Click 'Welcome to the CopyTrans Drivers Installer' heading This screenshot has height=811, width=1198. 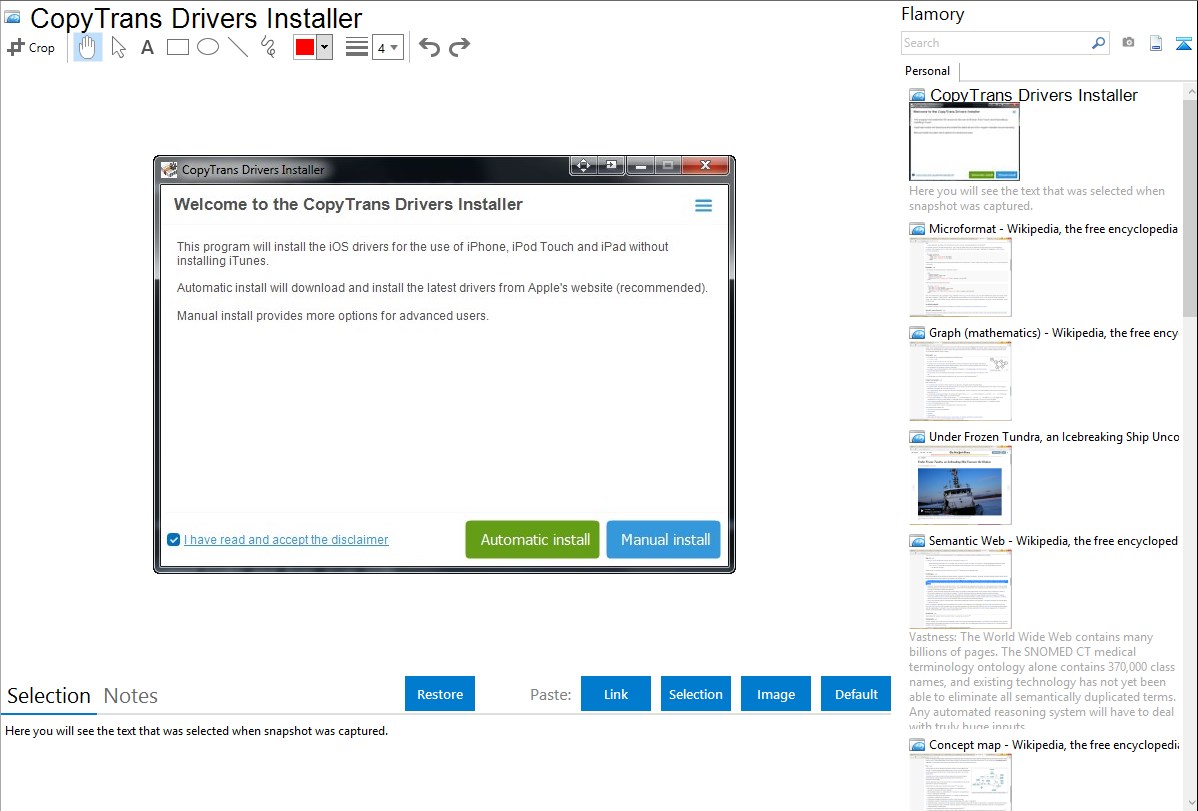(x=348, y=205)
